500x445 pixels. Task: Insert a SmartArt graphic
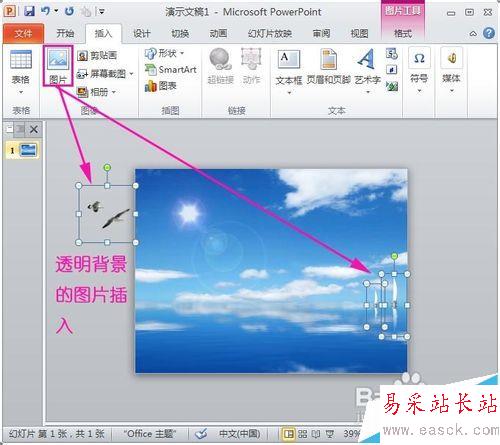(170, 69)
